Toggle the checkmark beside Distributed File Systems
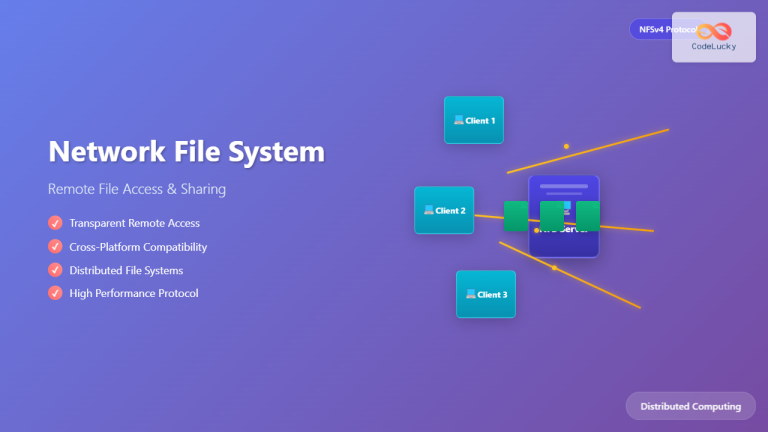The height and width of the screenshot is (432, 768). (x=55, y=270)
